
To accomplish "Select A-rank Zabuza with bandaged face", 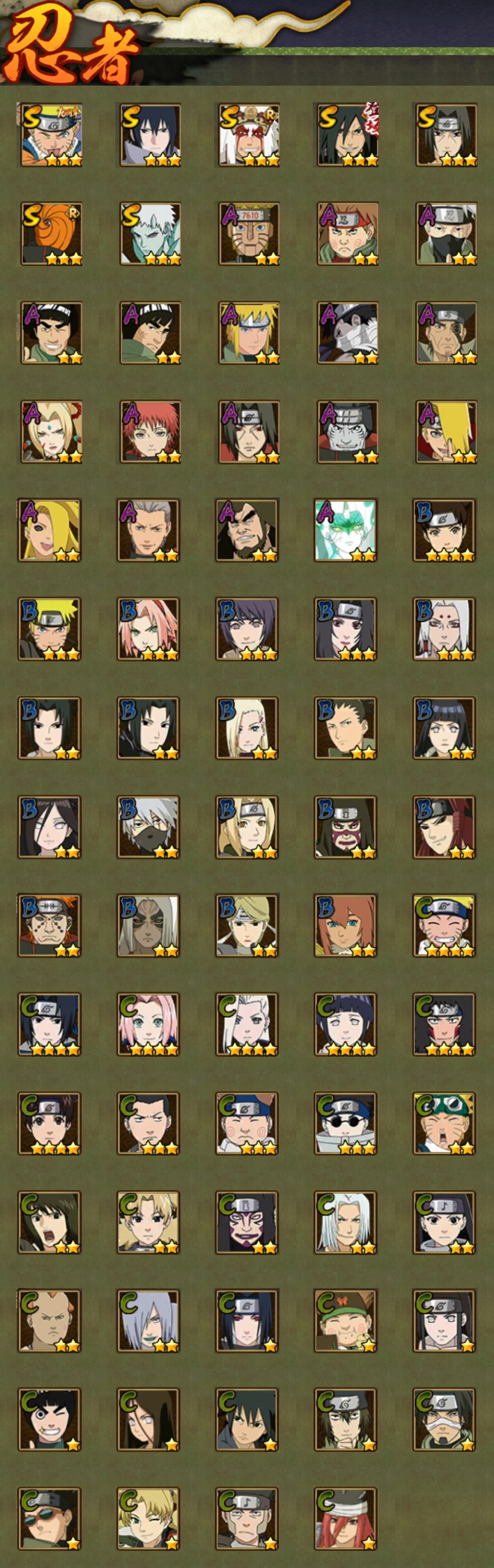I will [347, 333].
